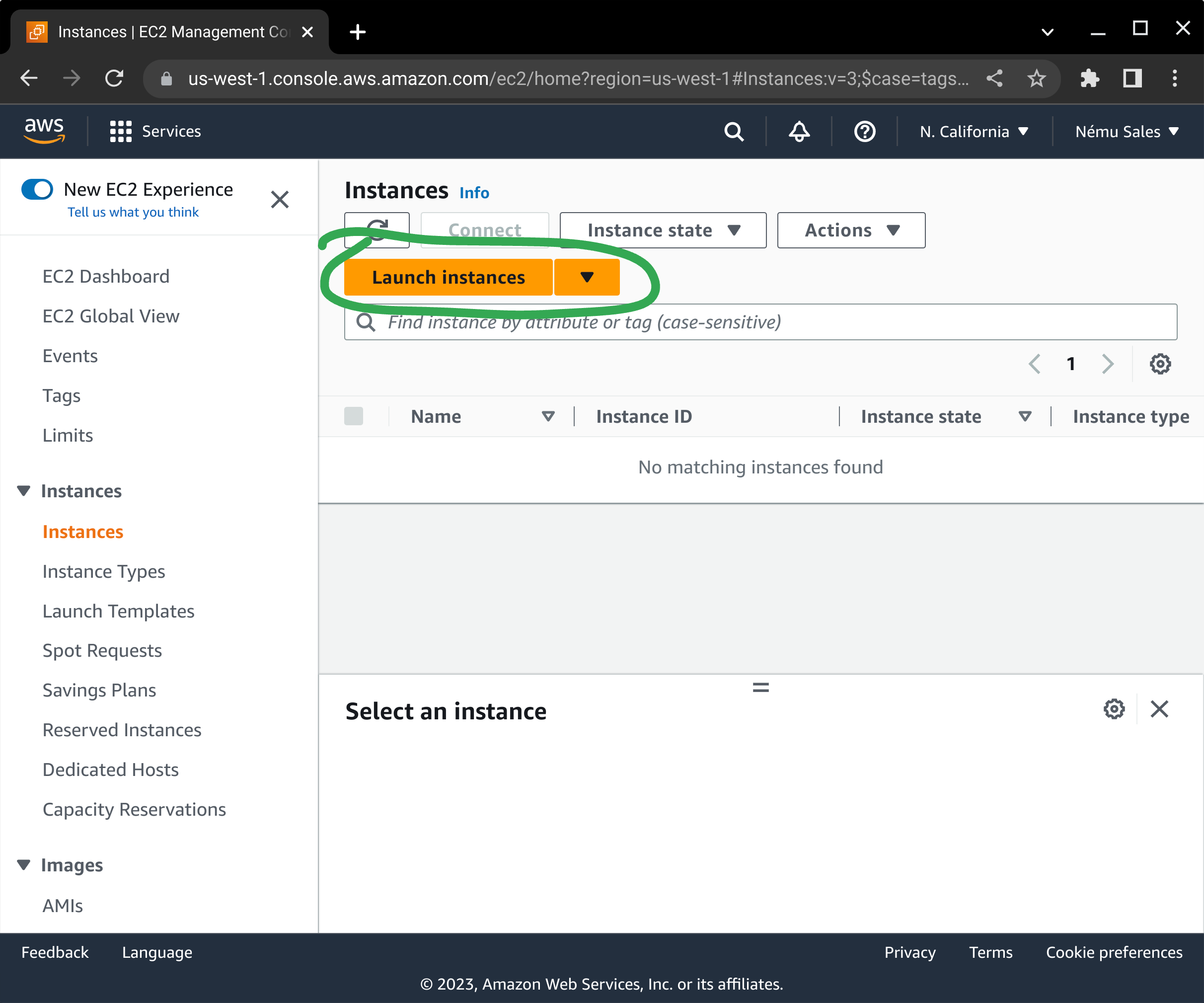The image size is (1204, 1003).
Task: Sort by the Name column arrow
Action: [x=549, y=416]
